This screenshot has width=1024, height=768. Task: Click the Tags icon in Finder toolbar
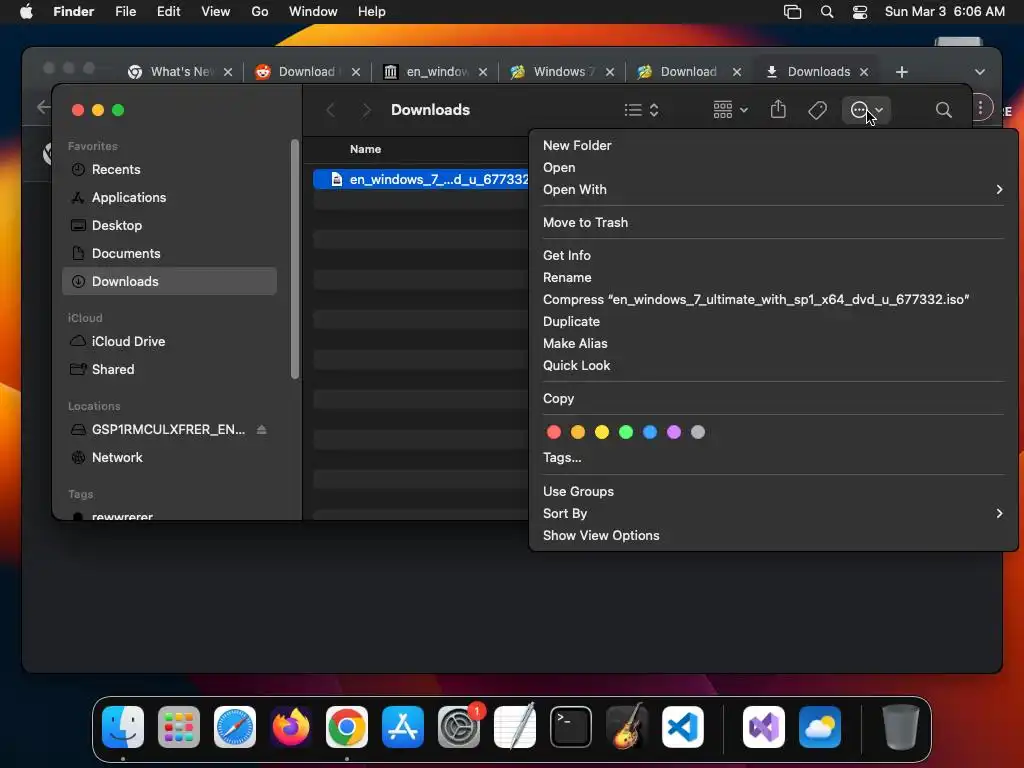[817, 110]
